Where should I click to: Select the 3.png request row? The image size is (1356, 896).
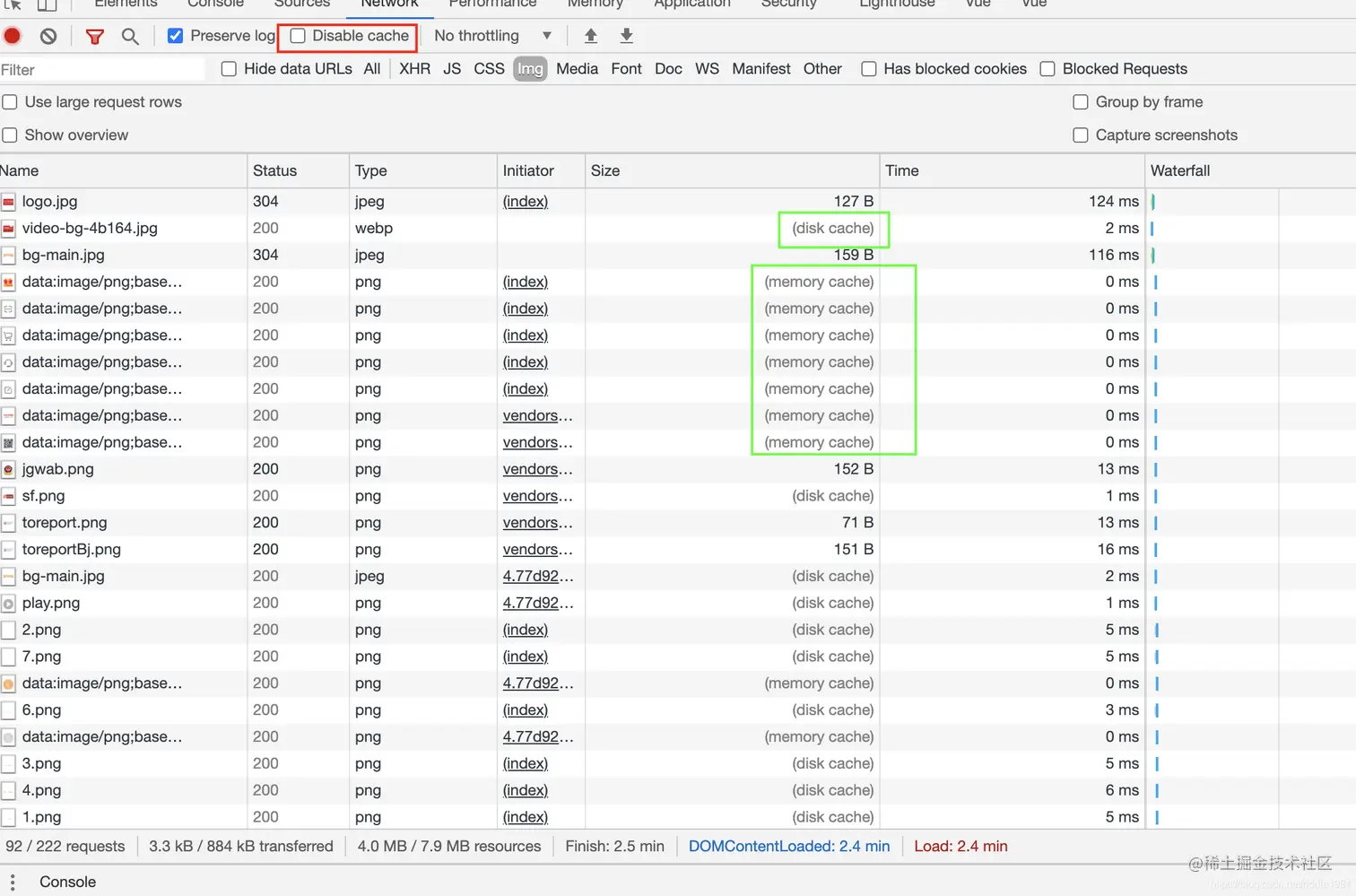click(678, 764)
